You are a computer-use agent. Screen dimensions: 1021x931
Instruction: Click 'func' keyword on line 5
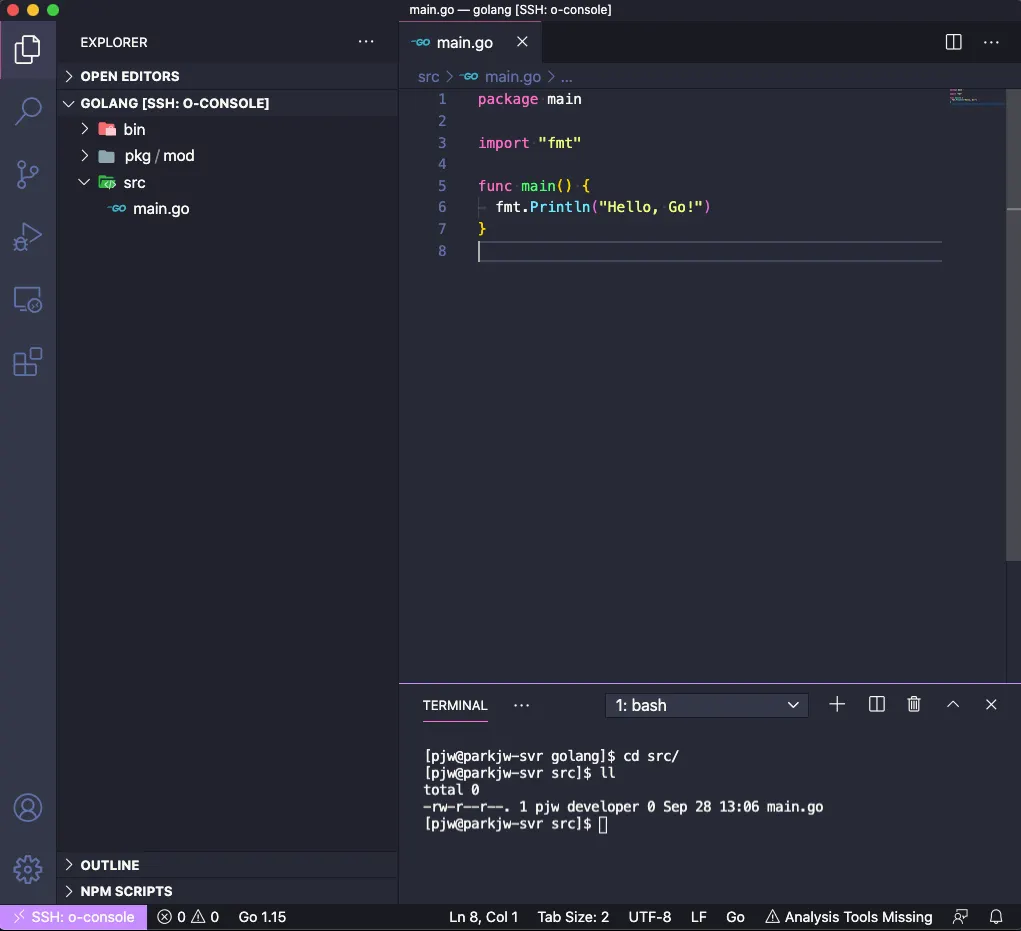[x=495, y=186]
